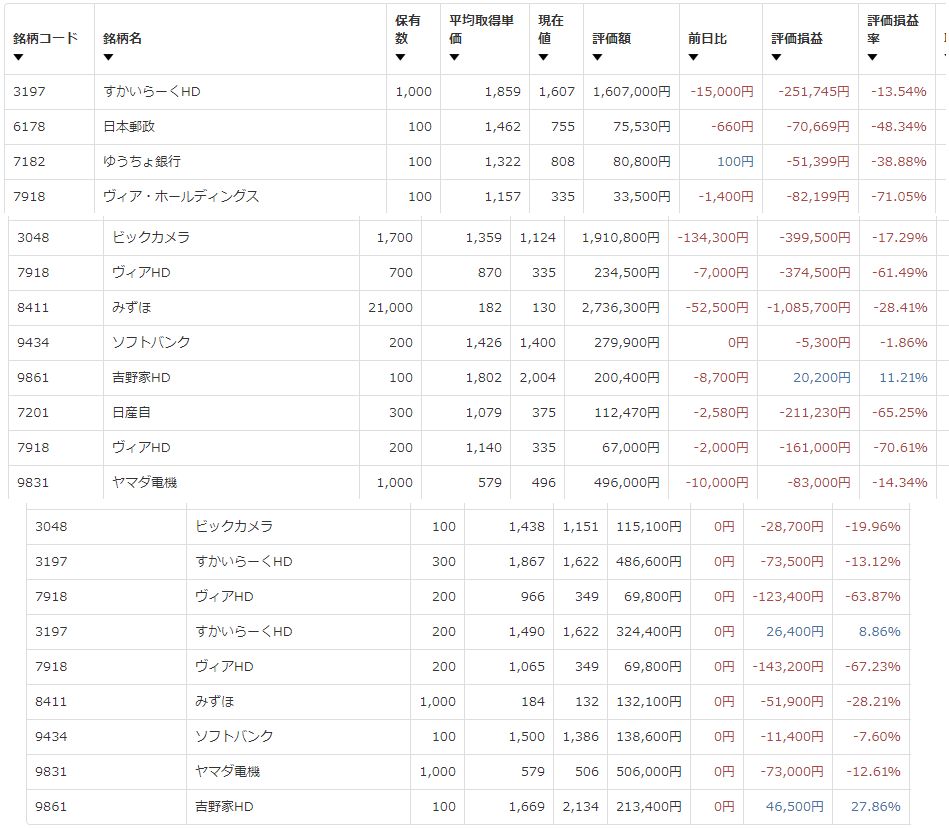Select the 1,607,000円 valuation cell
The height and width of the screenshot is (828, 949).
click(631, 92)
